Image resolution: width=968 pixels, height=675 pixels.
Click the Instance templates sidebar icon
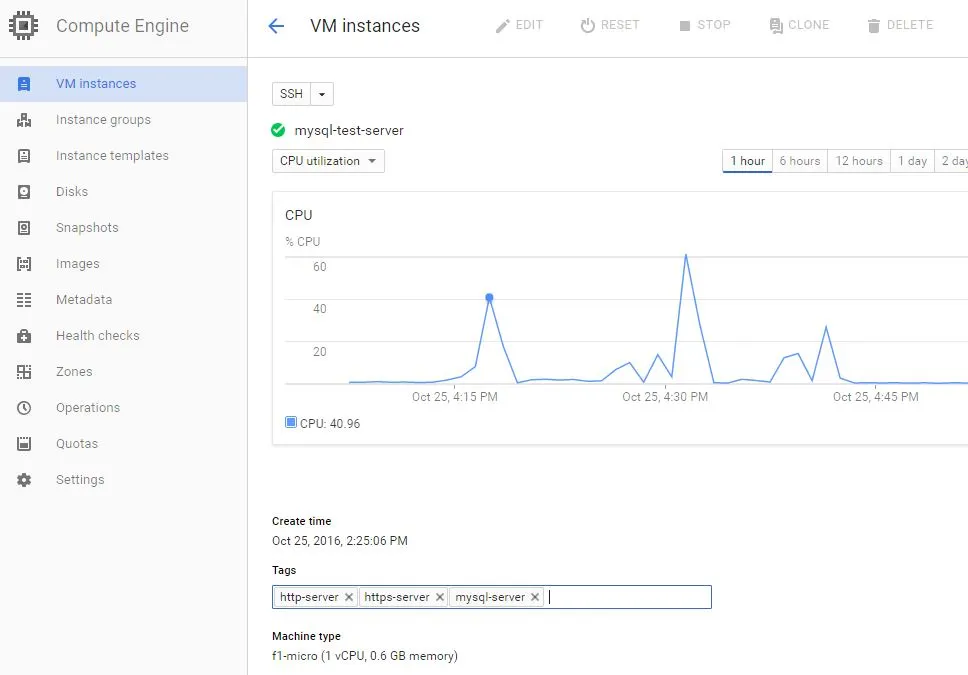[x=24, y=156]
